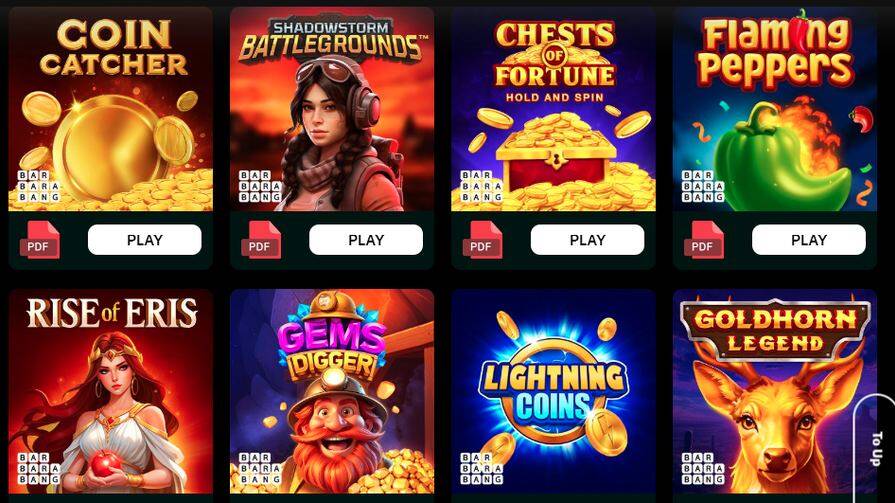Play Chests of Fortune Hold and Spin
This screenshot has width=895, height=503.
(x=587, y=240)
